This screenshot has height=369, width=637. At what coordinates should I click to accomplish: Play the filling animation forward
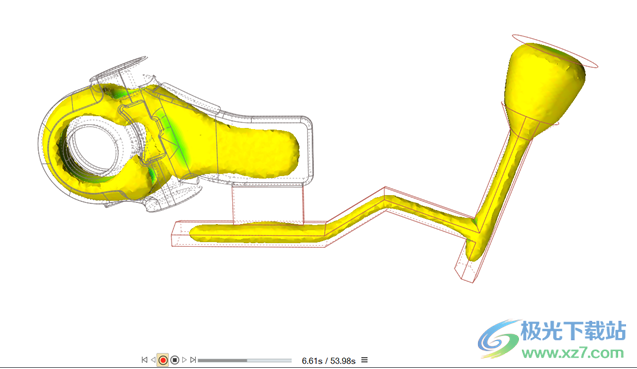[x=184, y=360]
